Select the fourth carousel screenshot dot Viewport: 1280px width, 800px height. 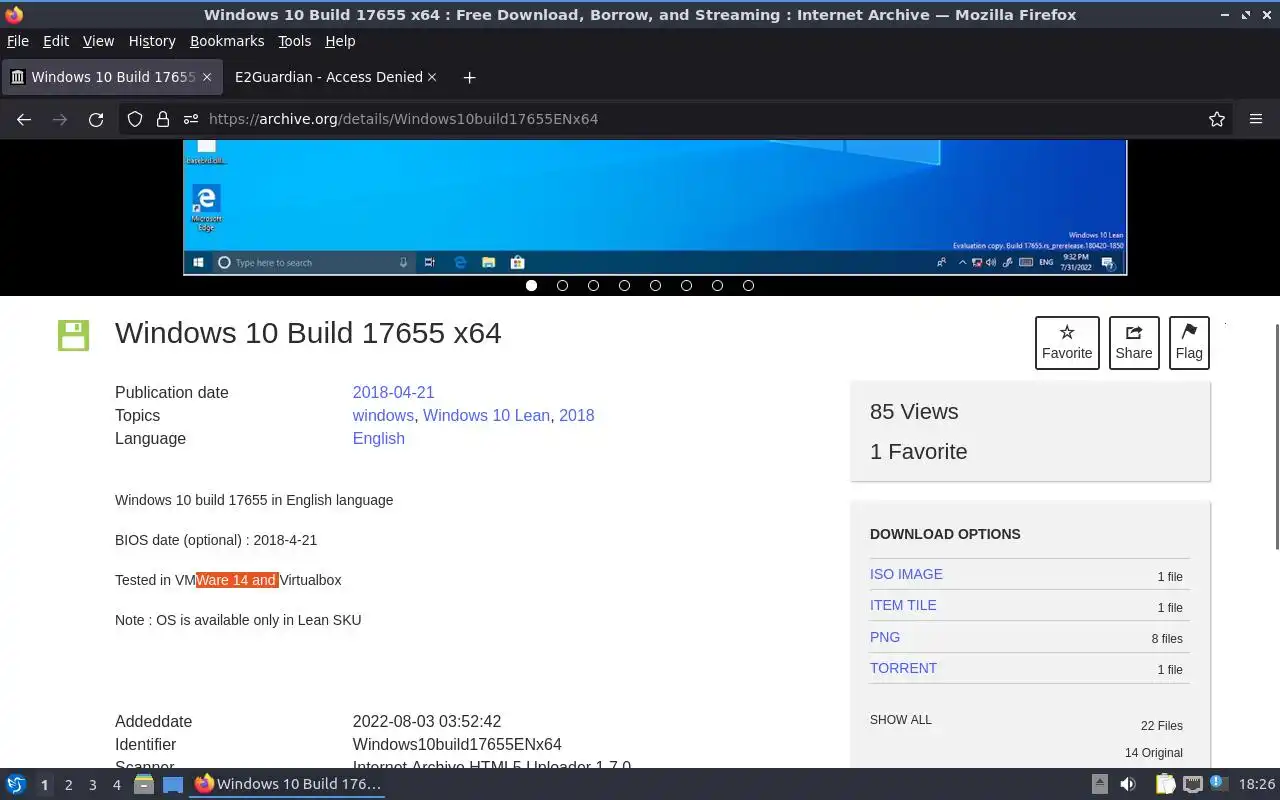pyautogui.click(x=624, y=285)
